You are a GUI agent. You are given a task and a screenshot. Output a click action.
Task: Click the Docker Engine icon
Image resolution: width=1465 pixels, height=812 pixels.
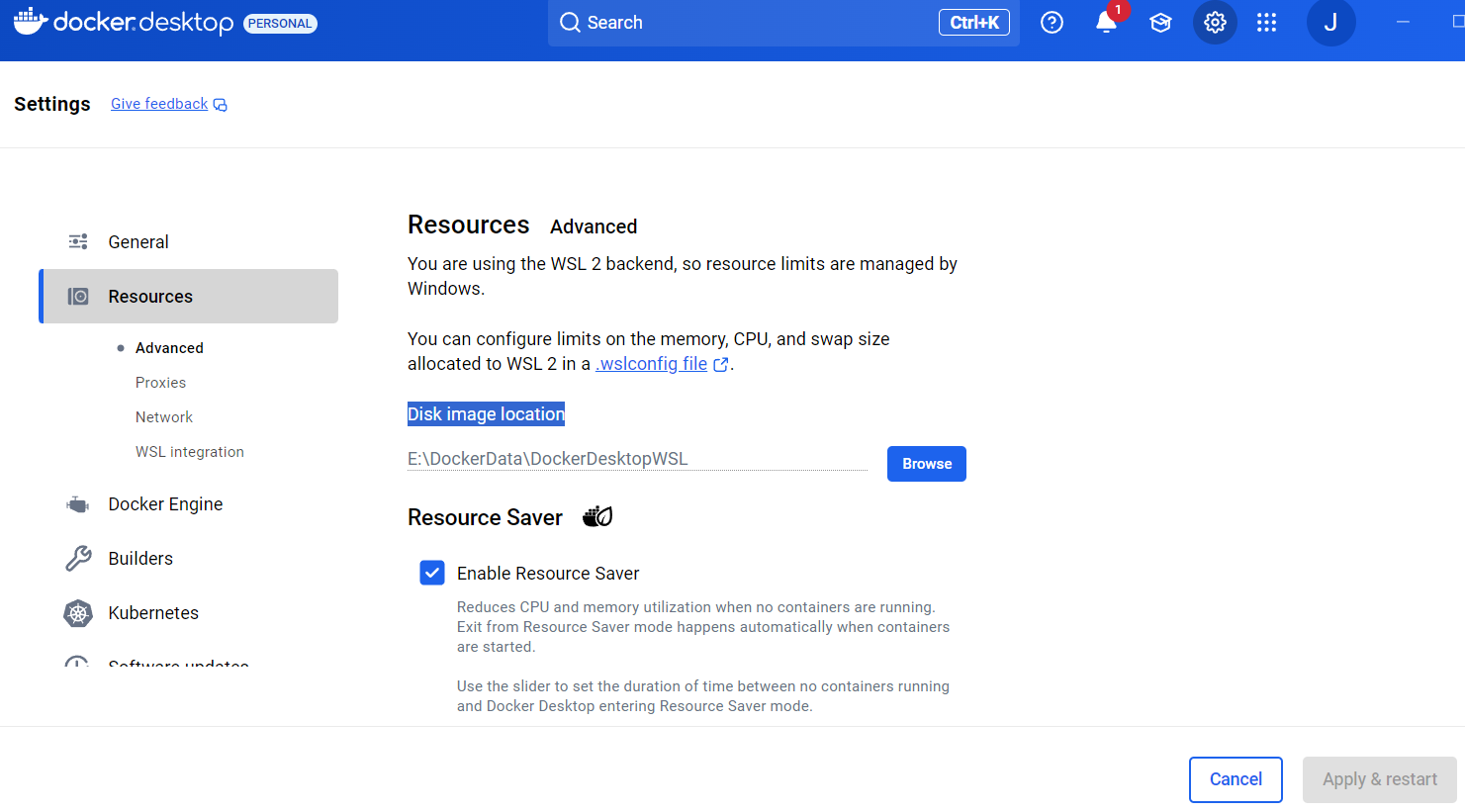77,504
